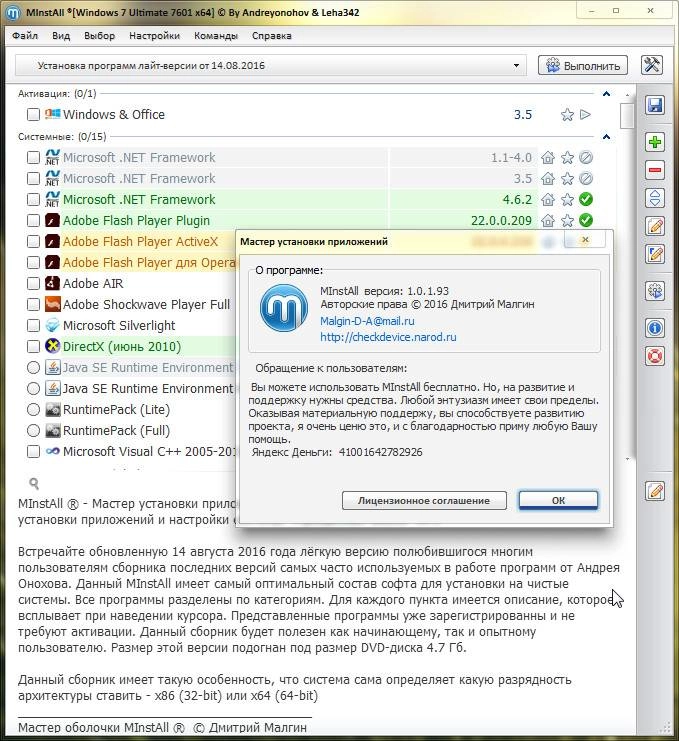Open the Malgin-D-A@mail.ru email link

point(367,321)
